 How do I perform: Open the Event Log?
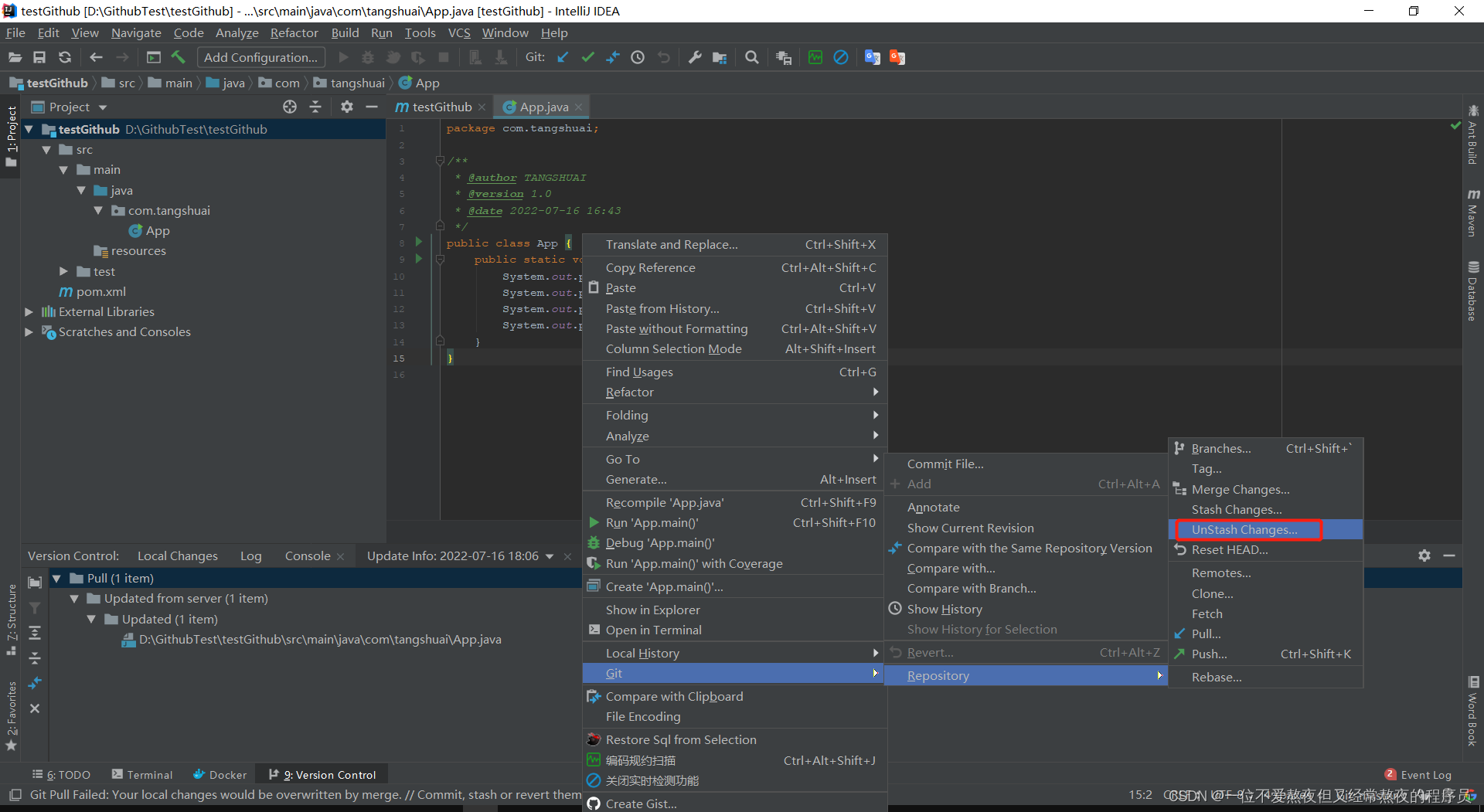[1418, 774]
